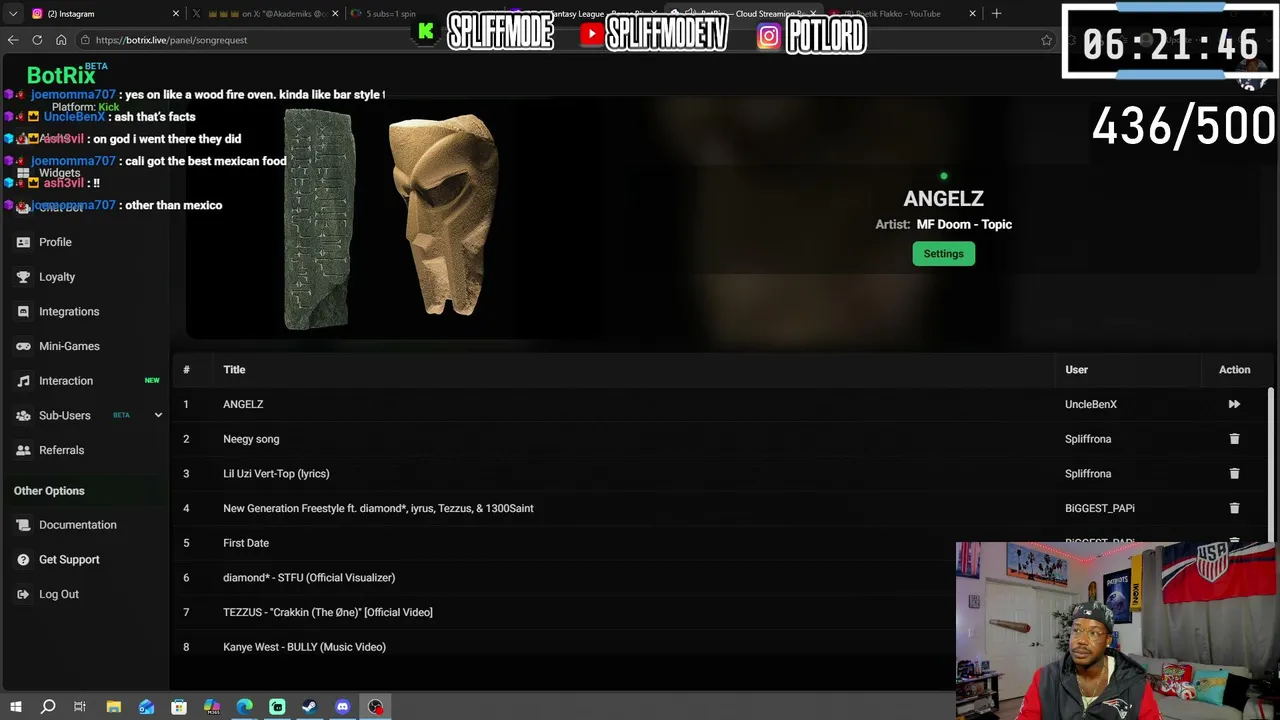Expand the Sub-Users submenu chevron
Screen dimensions: 1280x720
pyautogui.click(x=158, y=415)
